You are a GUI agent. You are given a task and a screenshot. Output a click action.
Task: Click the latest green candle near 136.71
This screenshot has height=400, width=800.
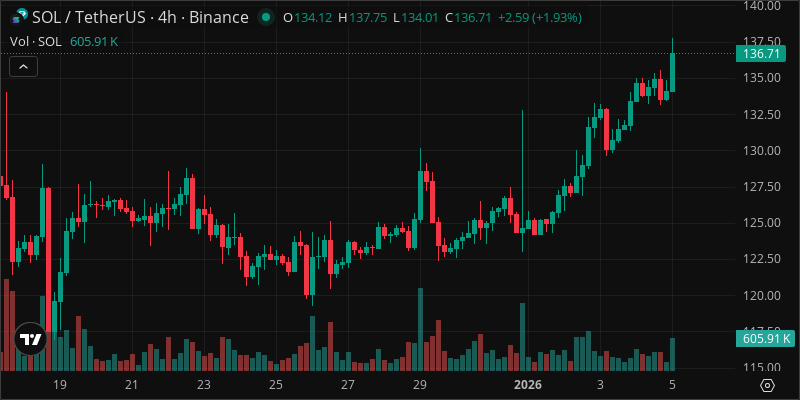pos(672,72)
